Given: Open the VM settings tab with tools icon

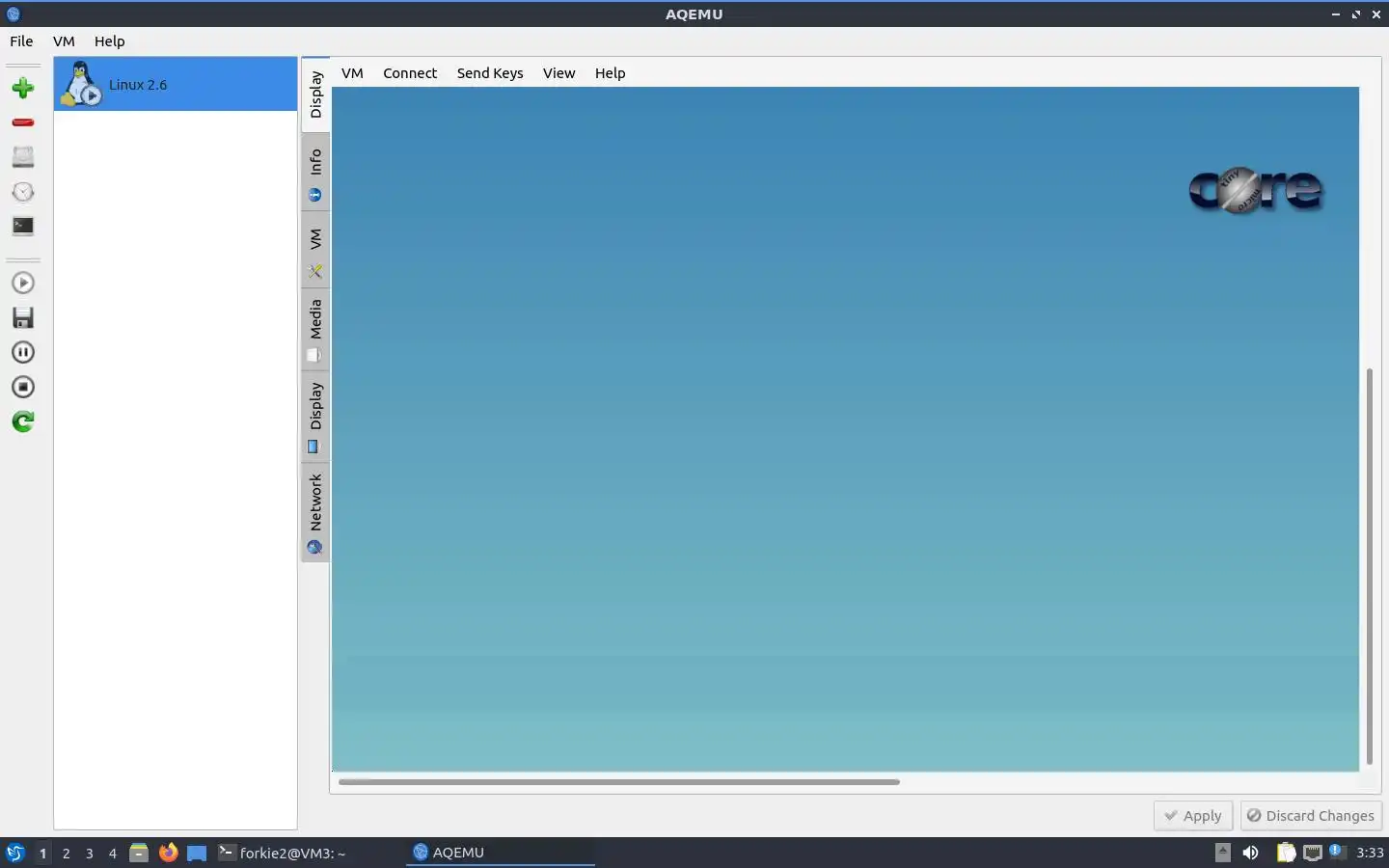Looking at the screenshot, I should (315, 251).
